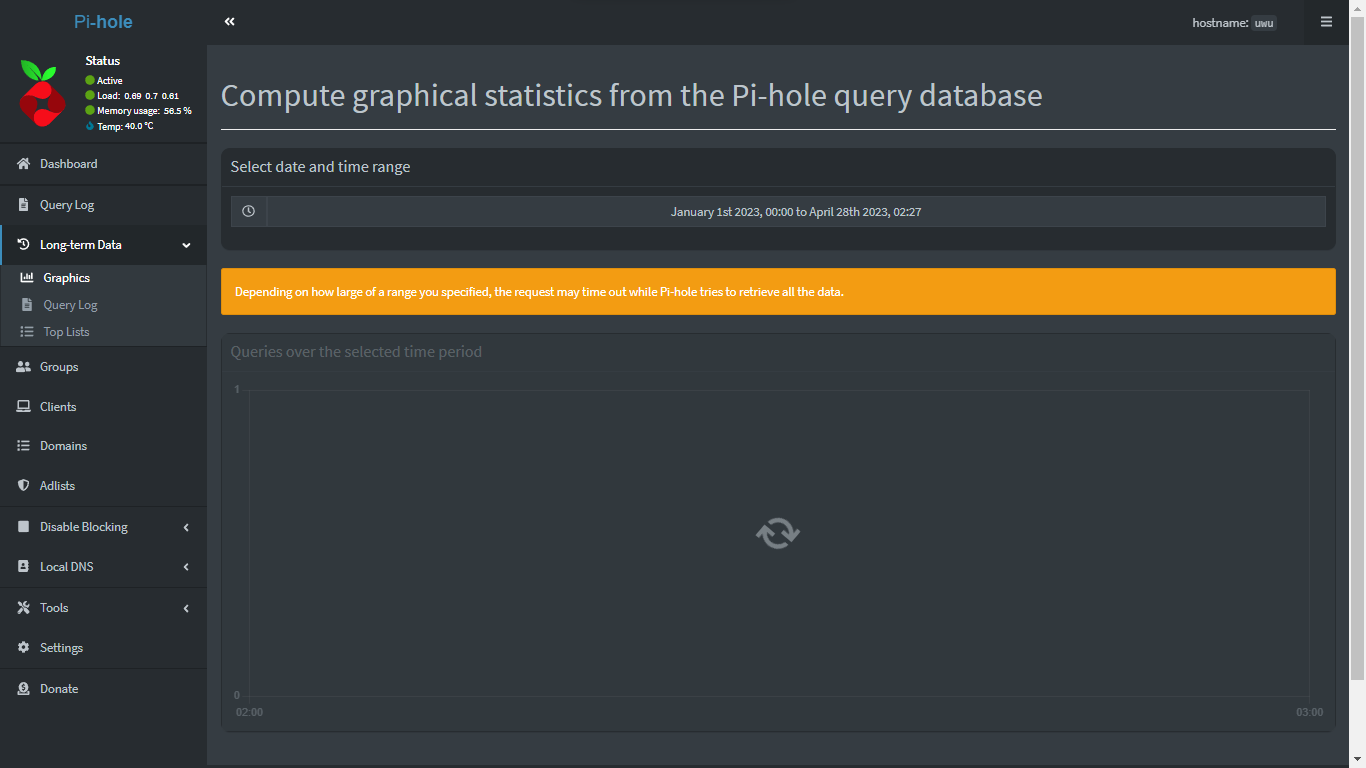Screen dimensions: 1366x768
Task: Expand the Tools submenu arrow
Action: pos(186,608)
